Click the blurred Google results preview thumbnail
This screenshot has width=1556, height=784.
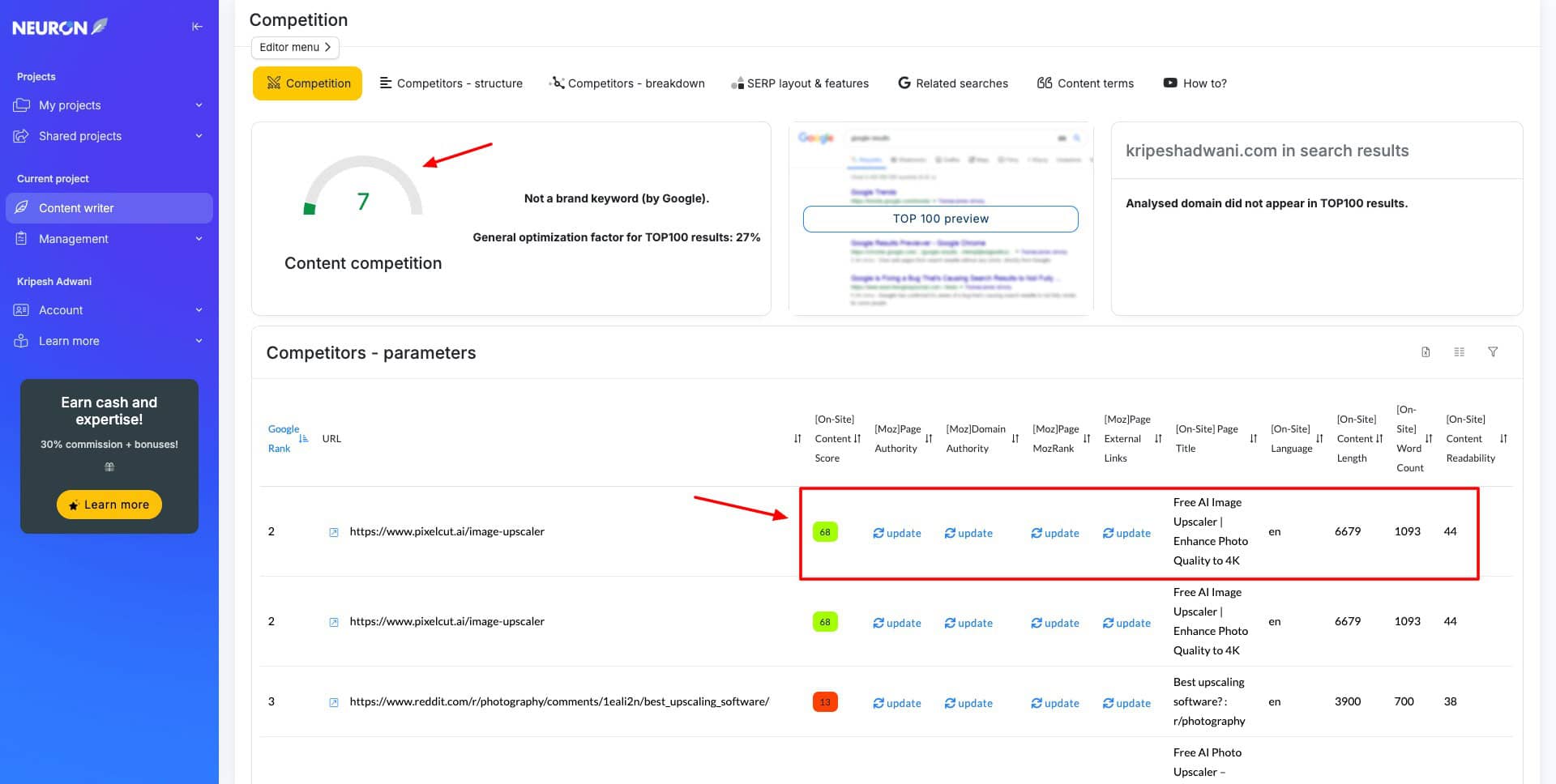click(x=941, y=219)
